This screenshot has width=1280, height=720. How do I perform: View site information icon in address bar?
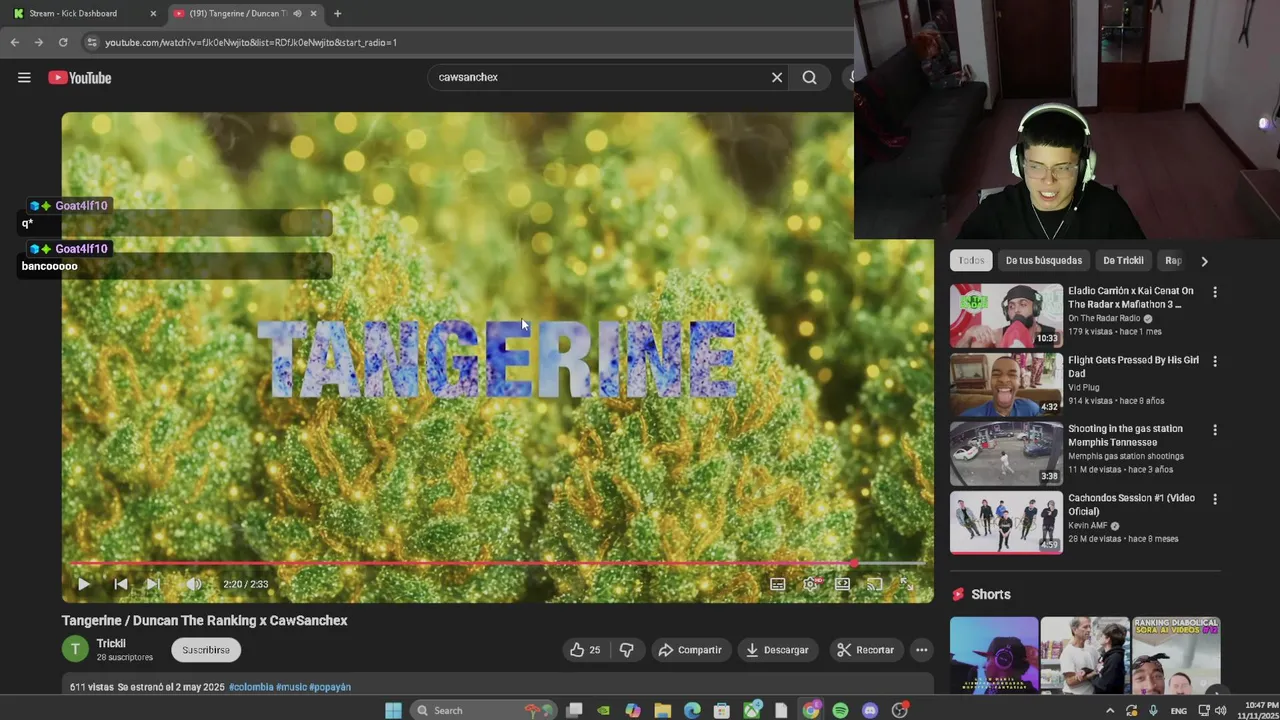[91, 42]
